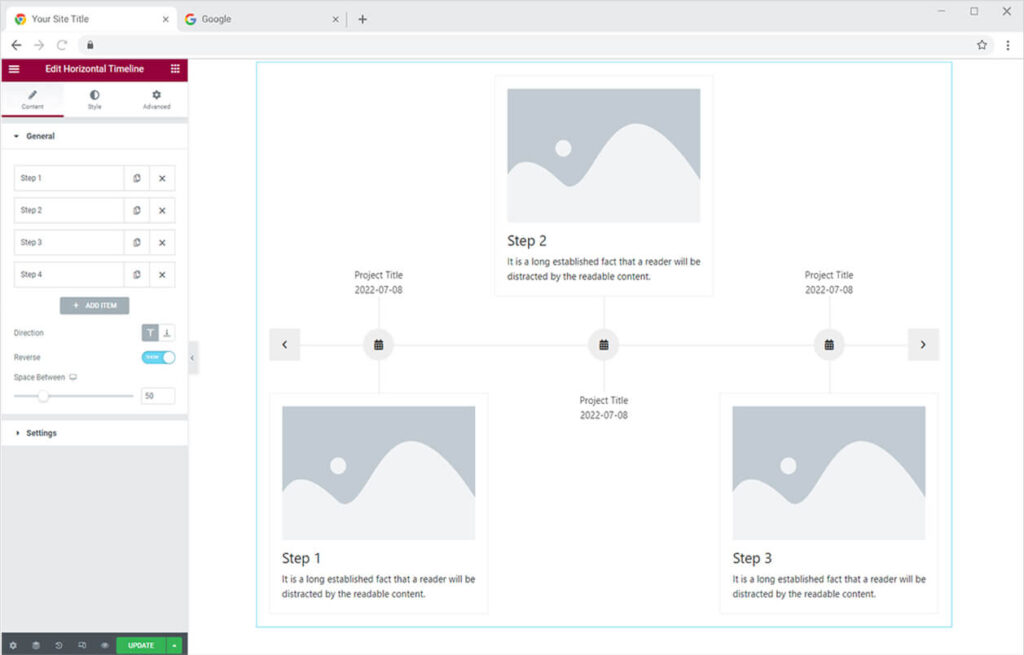Open the Elementor hamburger menu
The width and height of the screenshot is (1024, 655).
pos(14,69)
